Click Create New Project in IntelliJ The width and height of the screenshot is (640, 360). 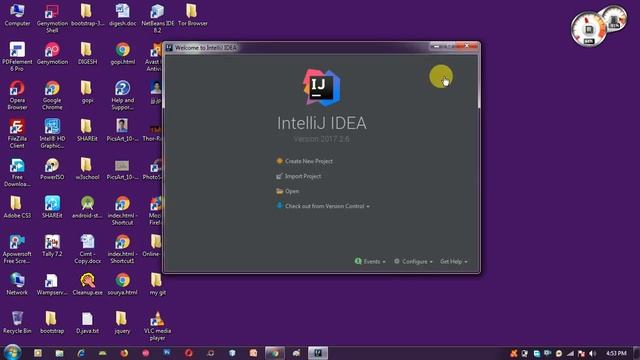pos(309,161)
